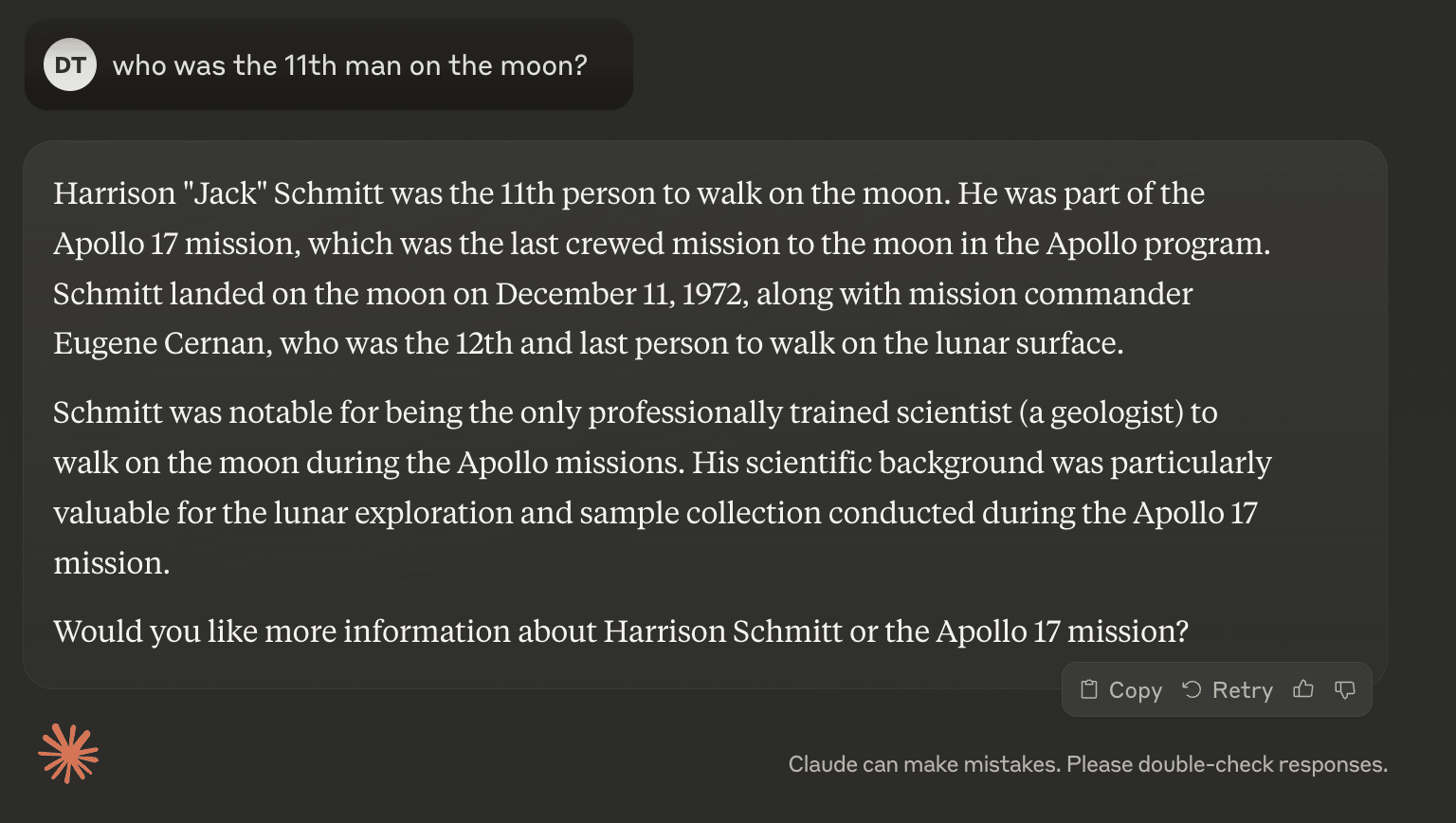This screenshot has width=1456, height=823.
Task: Click the clipboard Copy icon
Action: [x=1089, y=689]
